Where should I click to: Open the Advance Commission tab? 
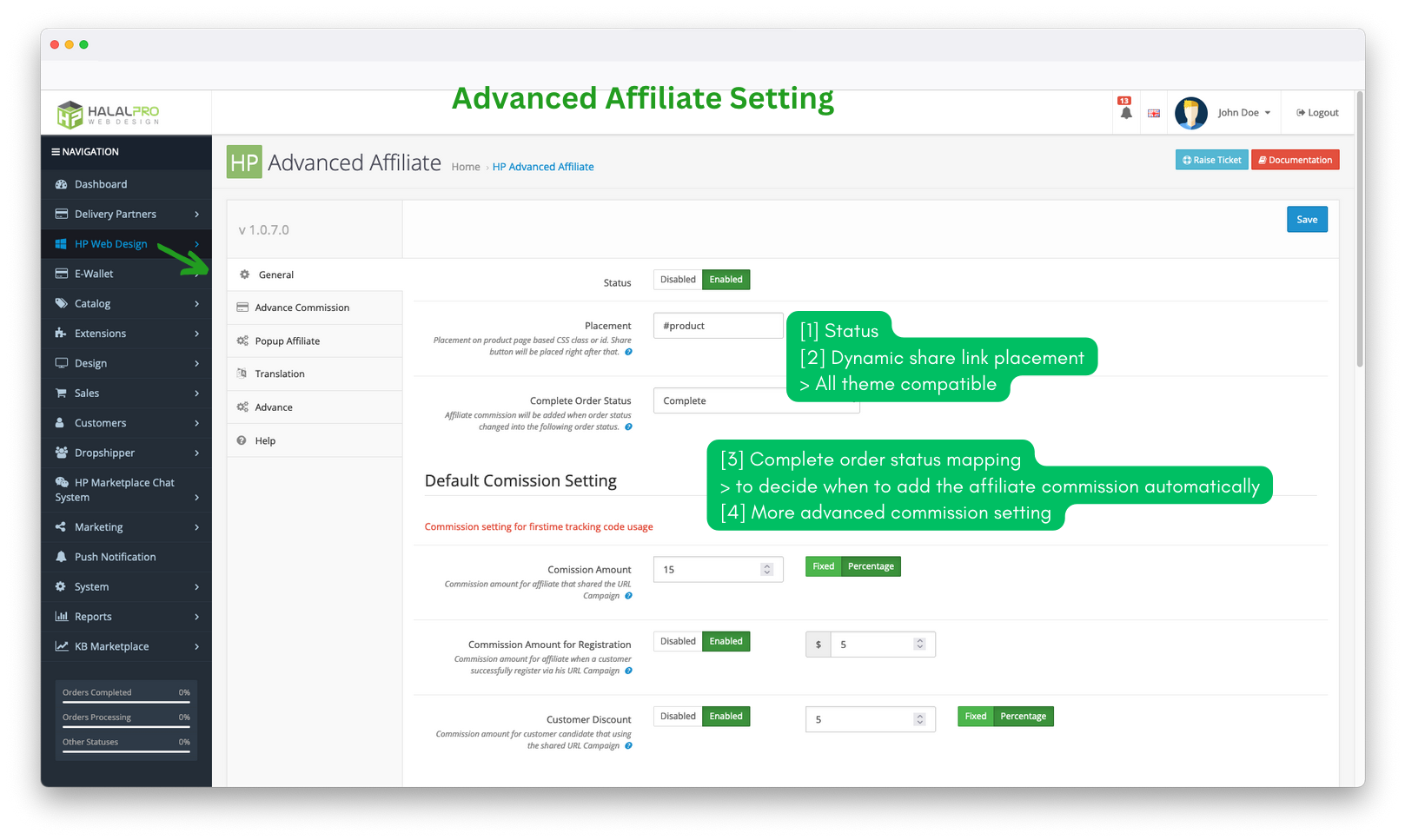302,308
